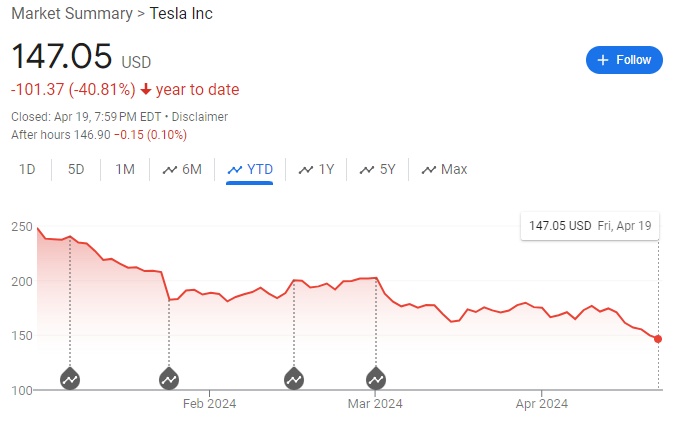The height and width of the screenshot is (421, 673).
Task: Click the trend-line icon on the 6M tab
Action: [169, 170]
